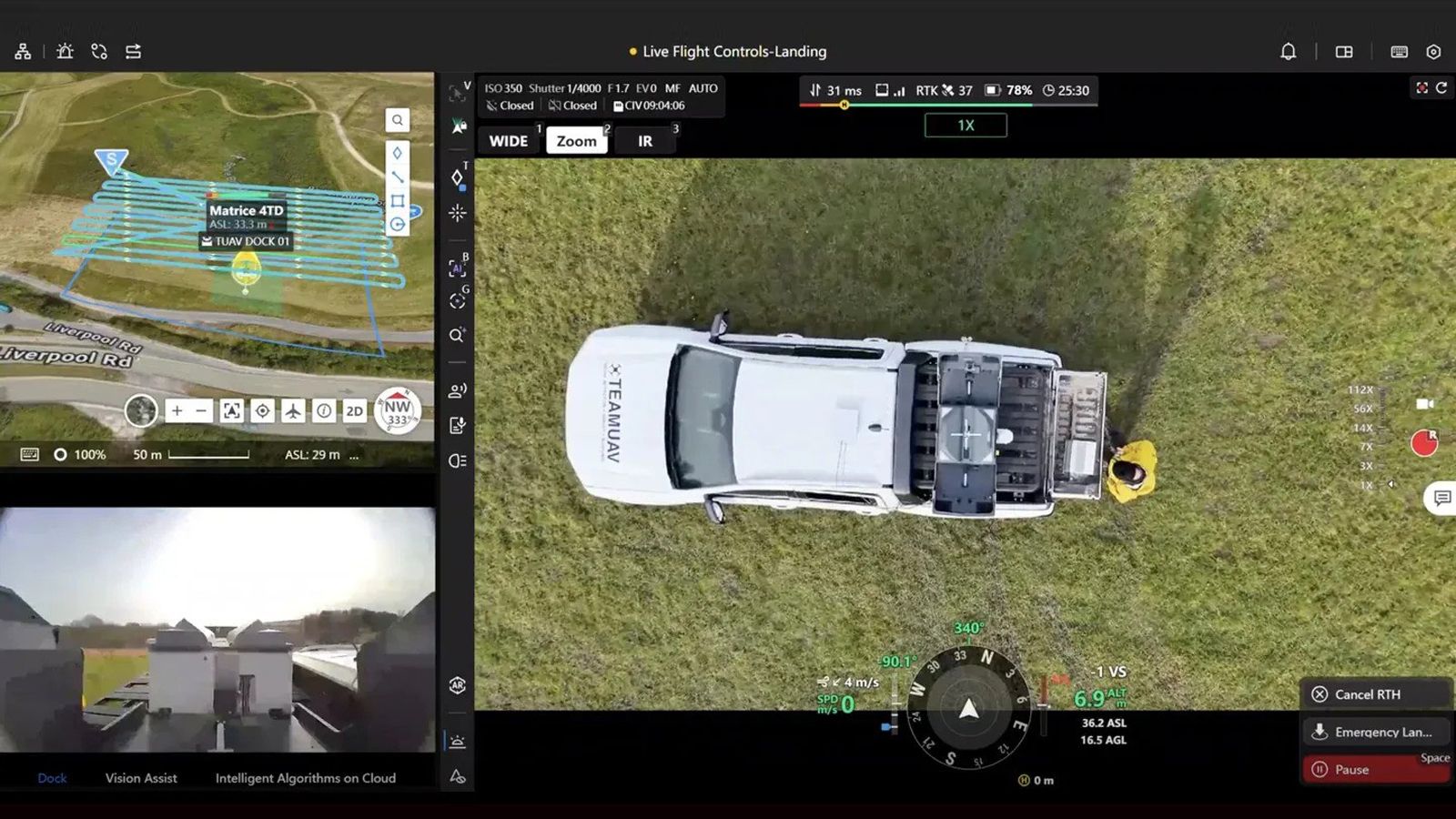Zoom in on the map with plus
The height and width of the screenshot is (819, 1456).
click(177, 410)
